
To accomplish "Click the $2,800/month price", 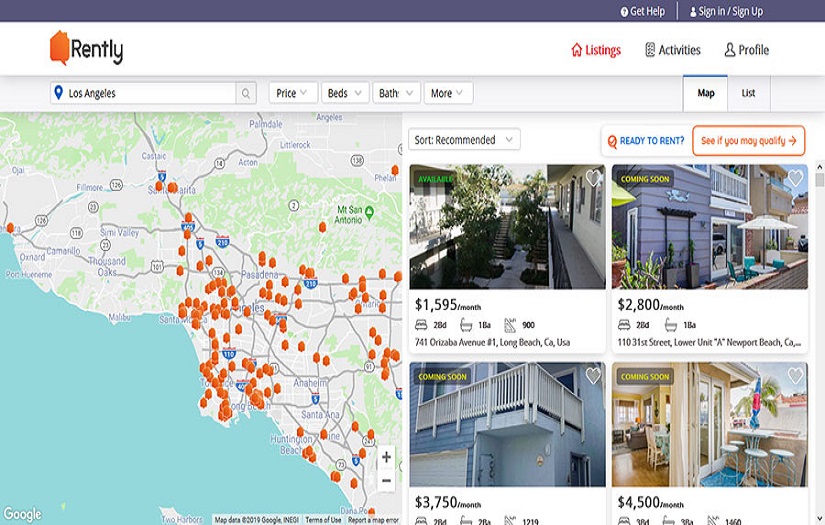I will [650, 305].
